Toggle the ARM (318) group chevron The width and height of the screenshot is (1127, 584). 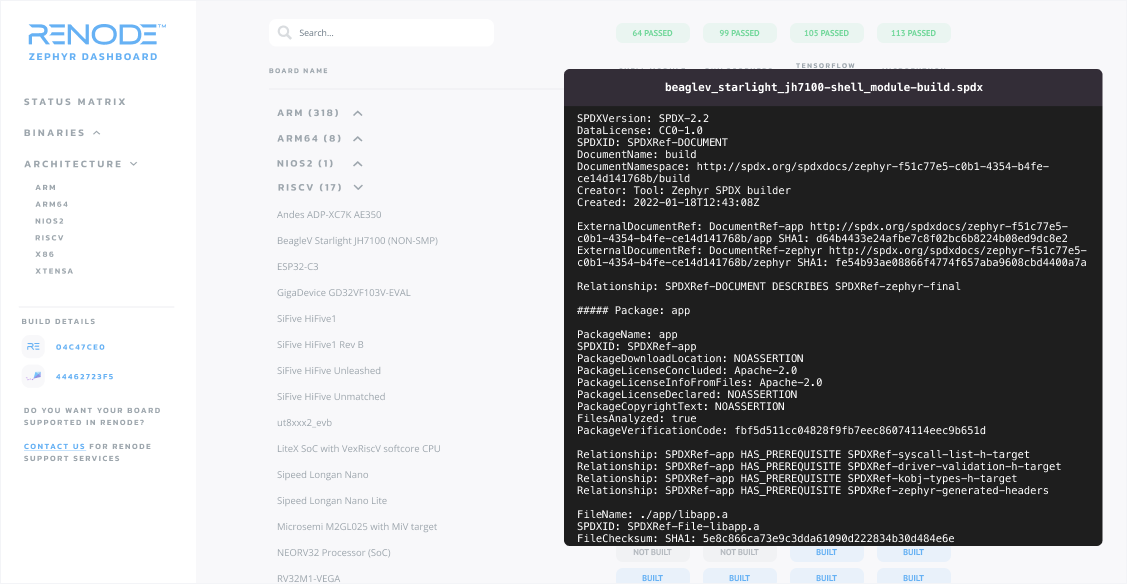[x=358, y=113]
